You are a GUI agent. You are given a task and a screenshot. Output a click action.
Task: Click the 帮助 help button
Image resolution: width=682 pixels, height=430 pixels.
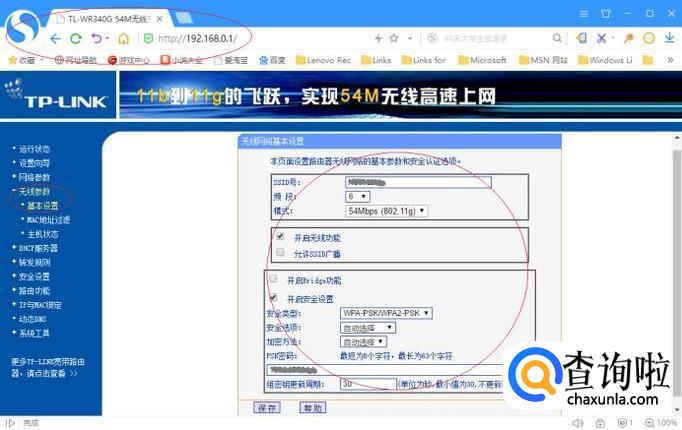313,408
